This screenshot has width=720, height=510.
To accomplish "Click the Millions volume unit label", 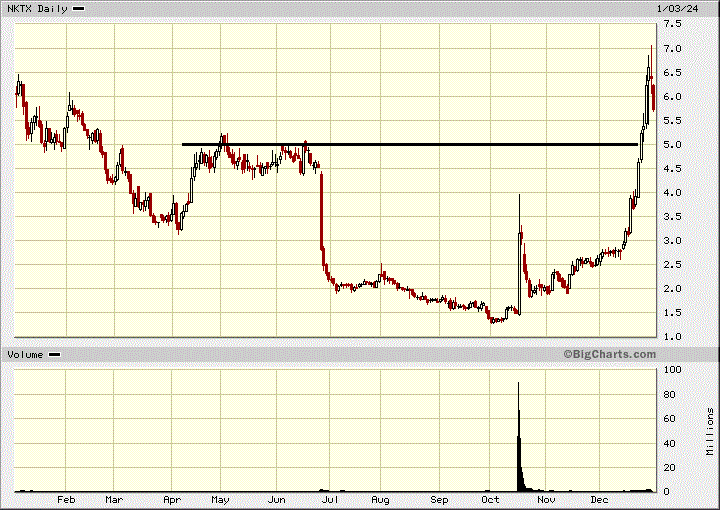I will (710, 431).
